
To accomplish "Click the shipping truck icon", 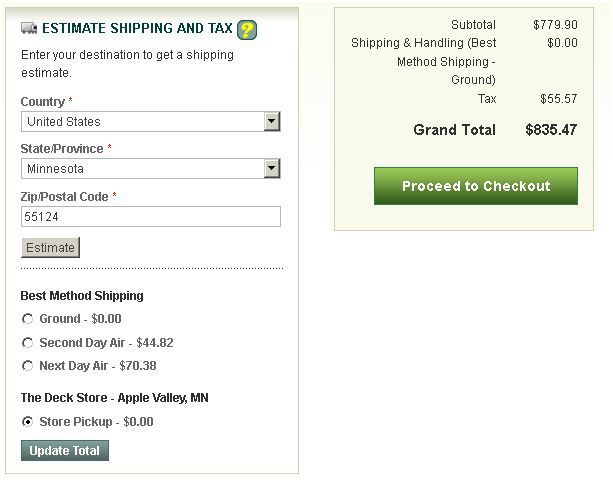I will [29, 28].
